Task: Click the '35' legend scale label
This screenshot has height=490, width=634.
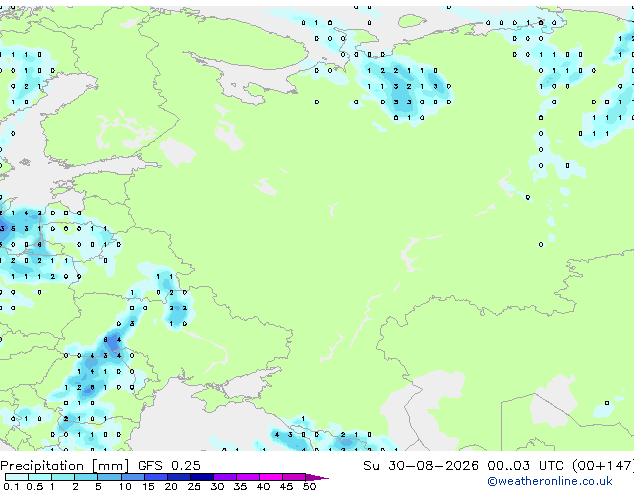Action: point(240,486)
